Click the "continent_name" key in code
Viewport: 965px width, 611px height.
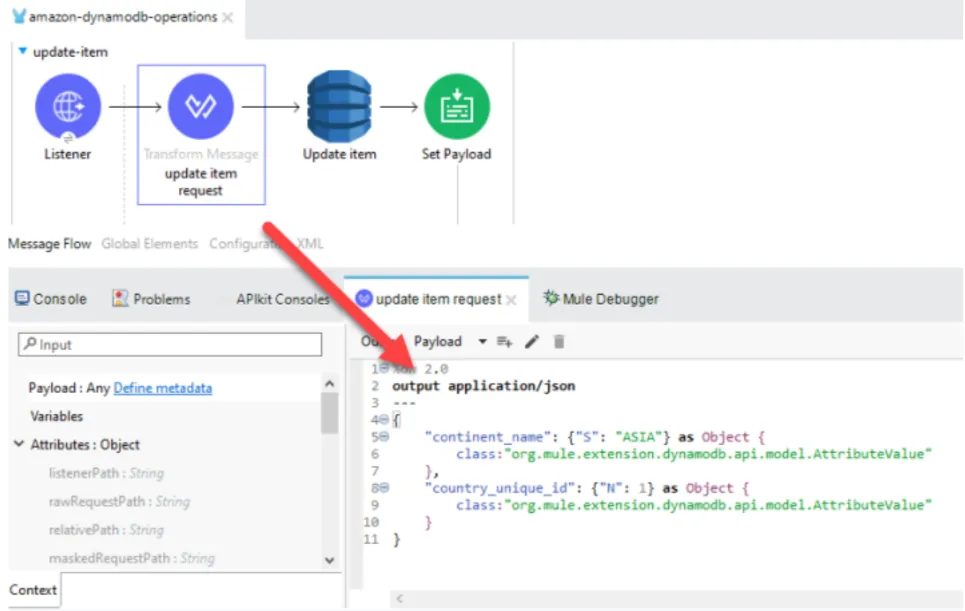click(487, 437)
